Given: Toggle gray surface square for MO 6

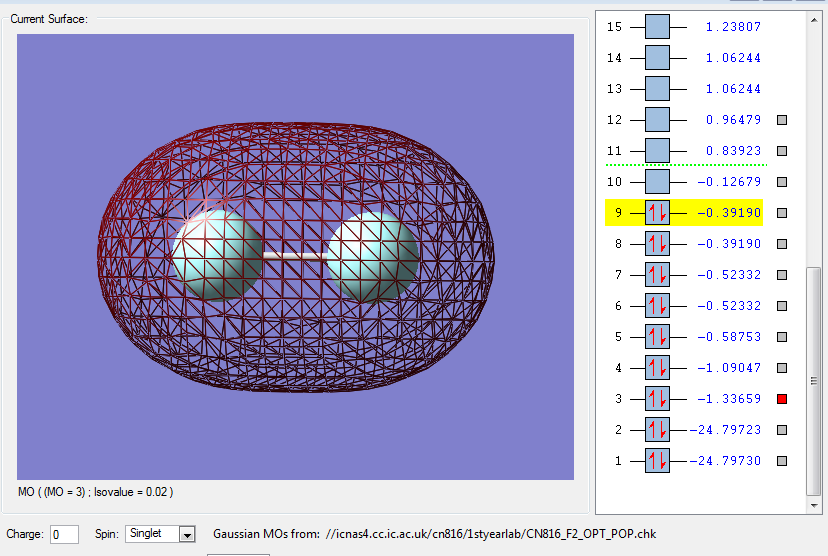Looking at the screenshot, I should coord(783,306).
